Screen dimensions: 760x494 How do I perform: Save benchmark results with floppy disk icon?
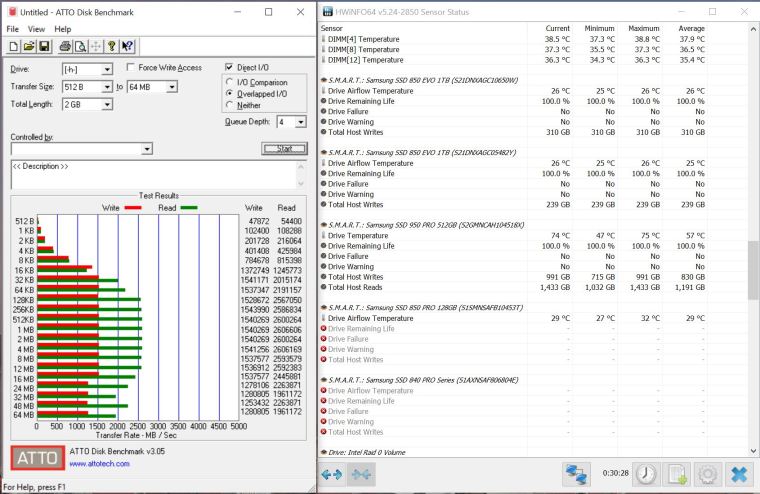[x=44, y=47]
